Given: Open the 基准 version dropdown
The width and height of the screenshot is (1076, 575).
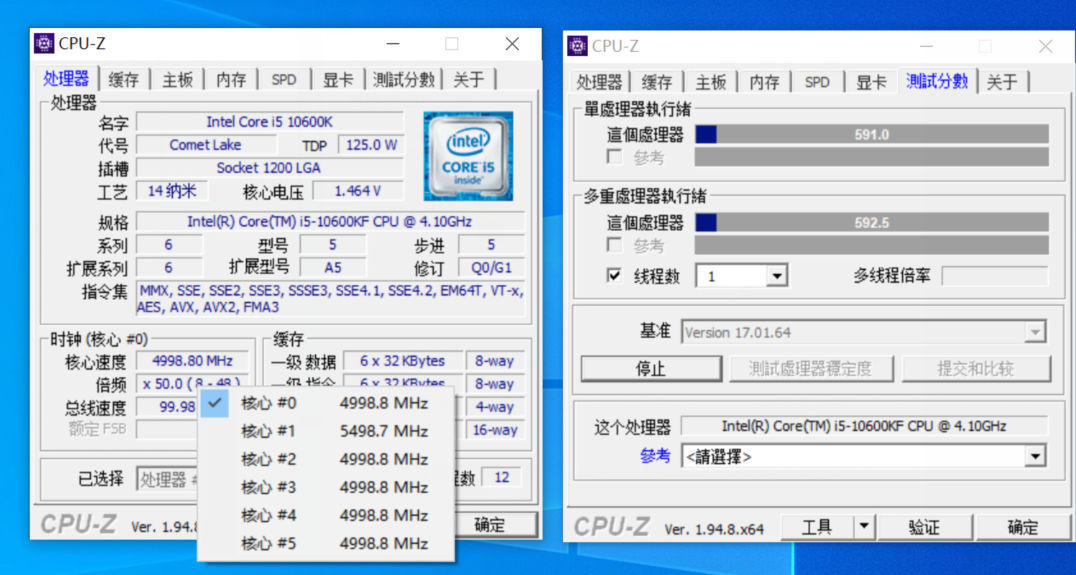Looking at the screenshot, I should 1035,333.
